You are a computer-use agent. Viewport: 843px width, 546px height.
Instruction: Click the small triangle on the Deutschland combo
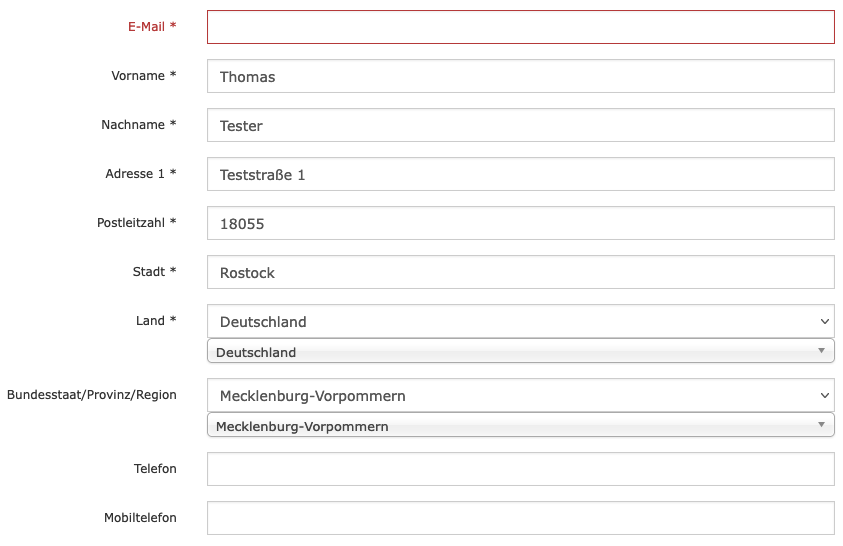[821, 351]
